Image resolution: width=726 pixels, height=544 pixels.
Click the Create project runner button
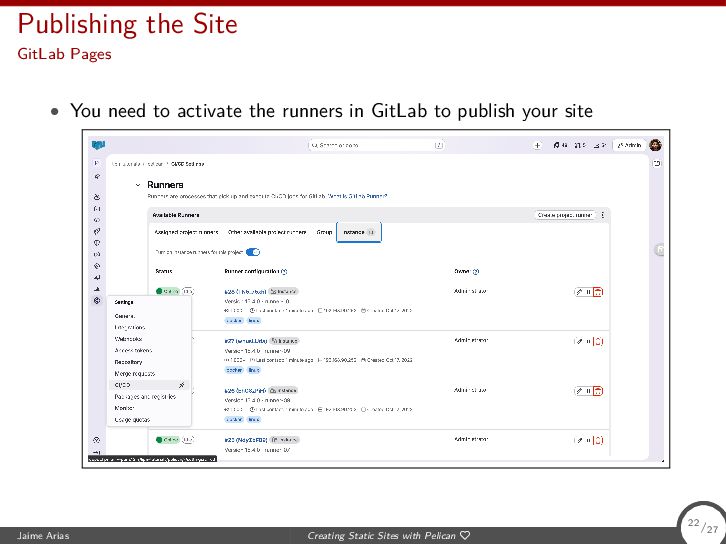point(564,215)
